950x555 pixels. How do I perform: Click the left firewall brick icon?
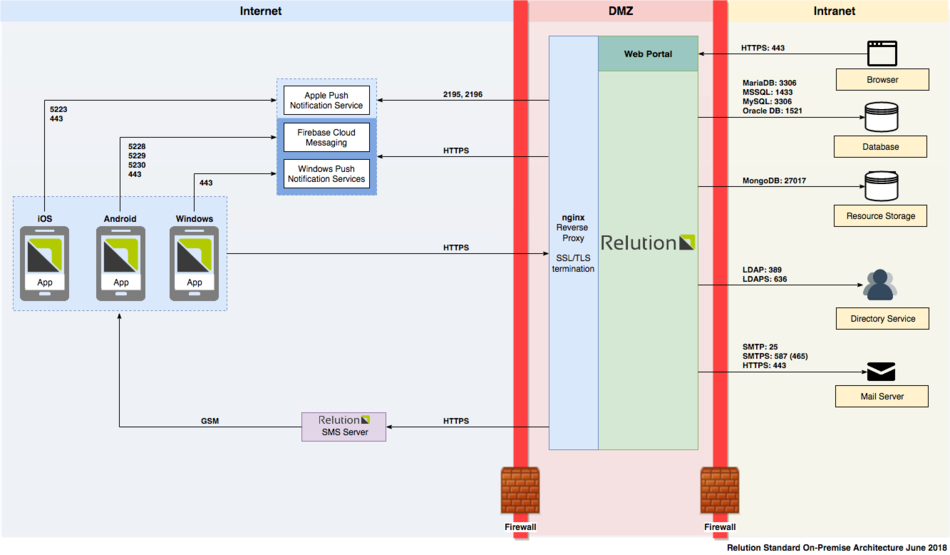[521, 491]
